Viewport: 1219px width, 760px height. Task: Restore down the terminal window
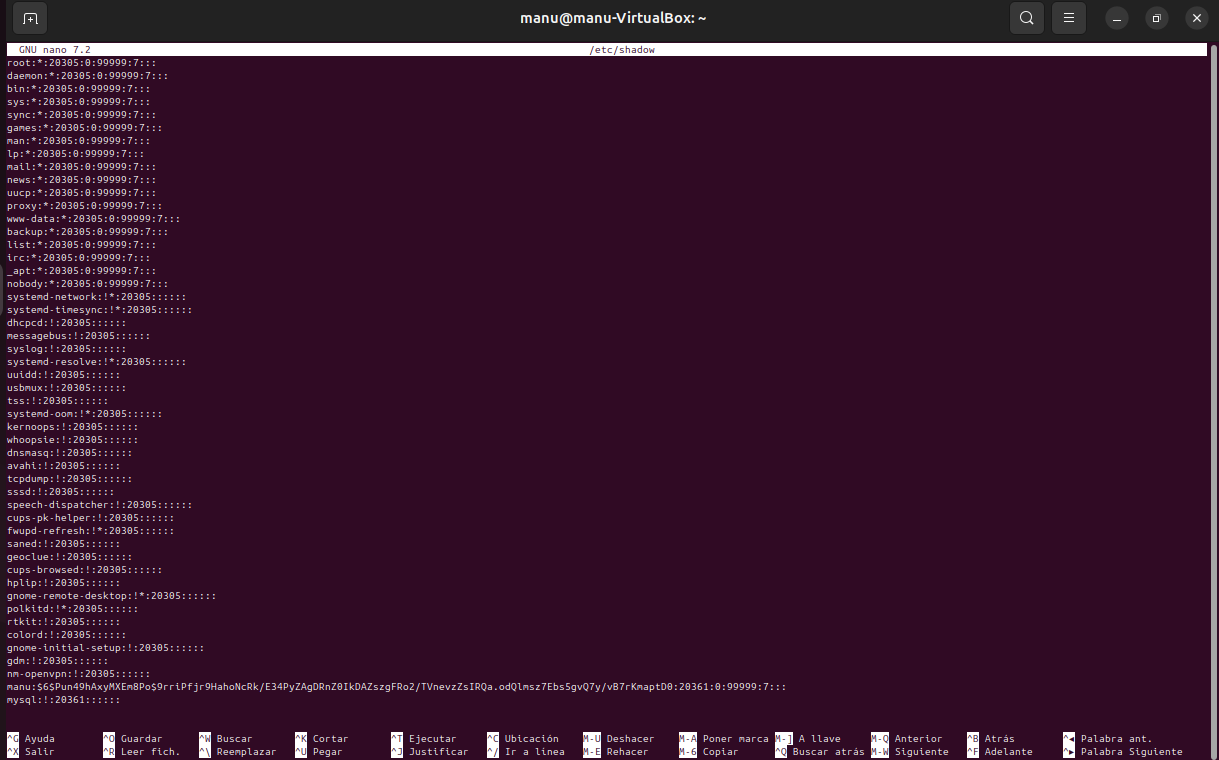(x=1157, y=18)
